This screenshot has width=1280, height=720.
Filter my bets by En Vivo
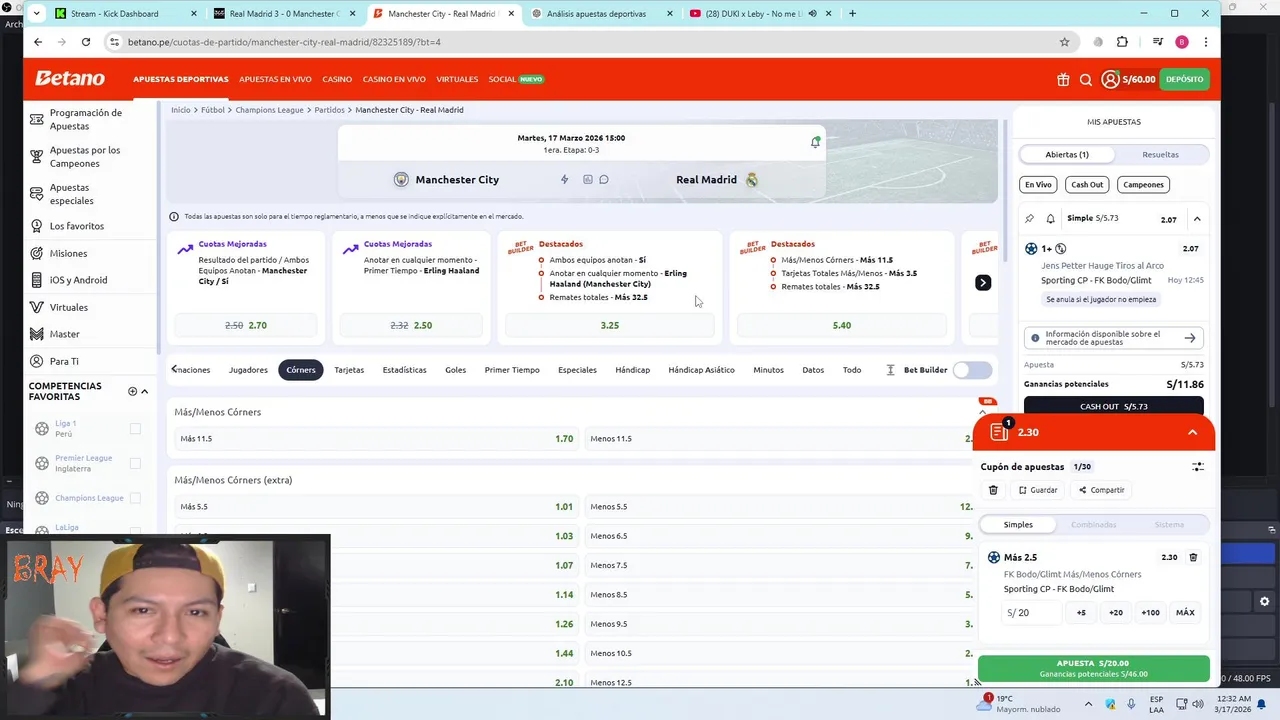click(x=1038, y=184)
